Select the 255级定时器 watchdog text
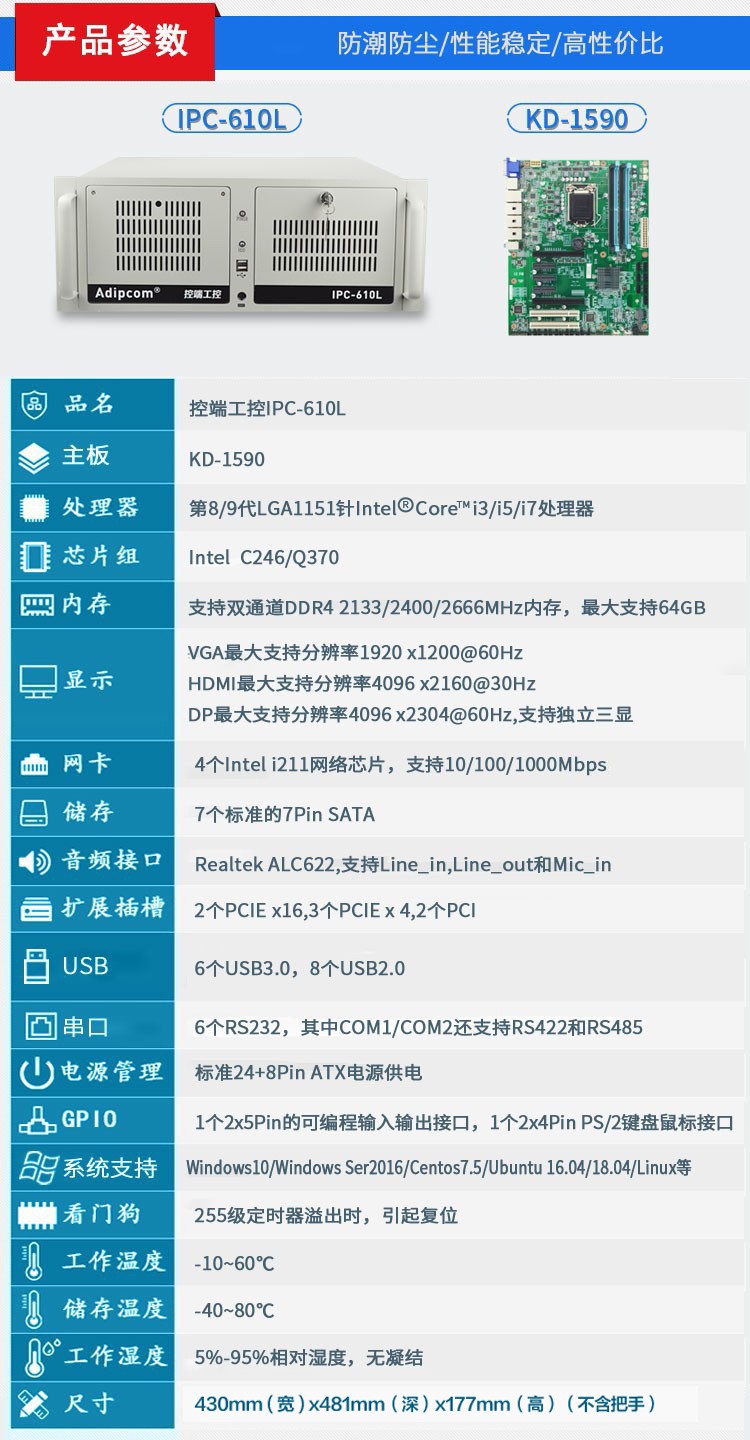Screen dimensions: 750x1440 [326, 1216]
